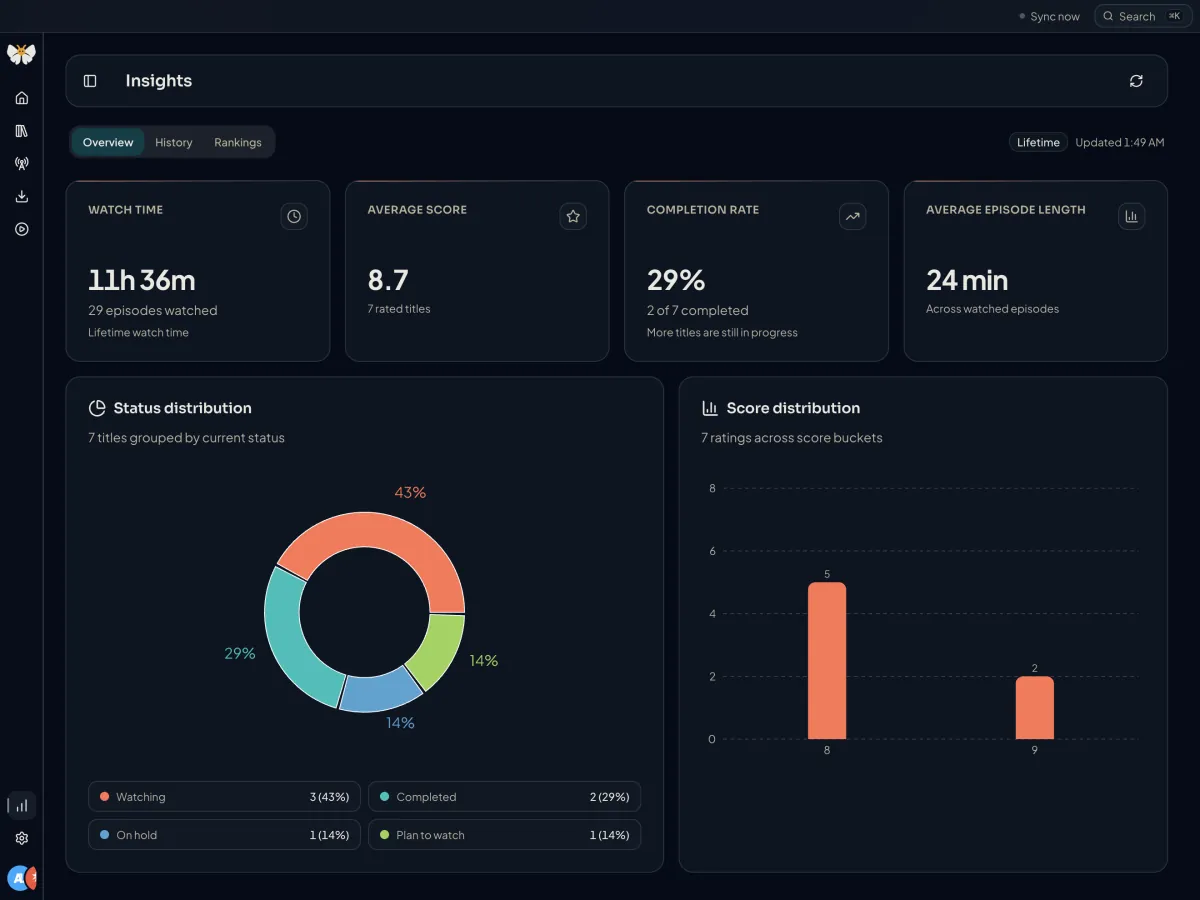This screenshot has height=900, width=1200.
Task: Switch to the History tab
Action: [x=174, y=142]
